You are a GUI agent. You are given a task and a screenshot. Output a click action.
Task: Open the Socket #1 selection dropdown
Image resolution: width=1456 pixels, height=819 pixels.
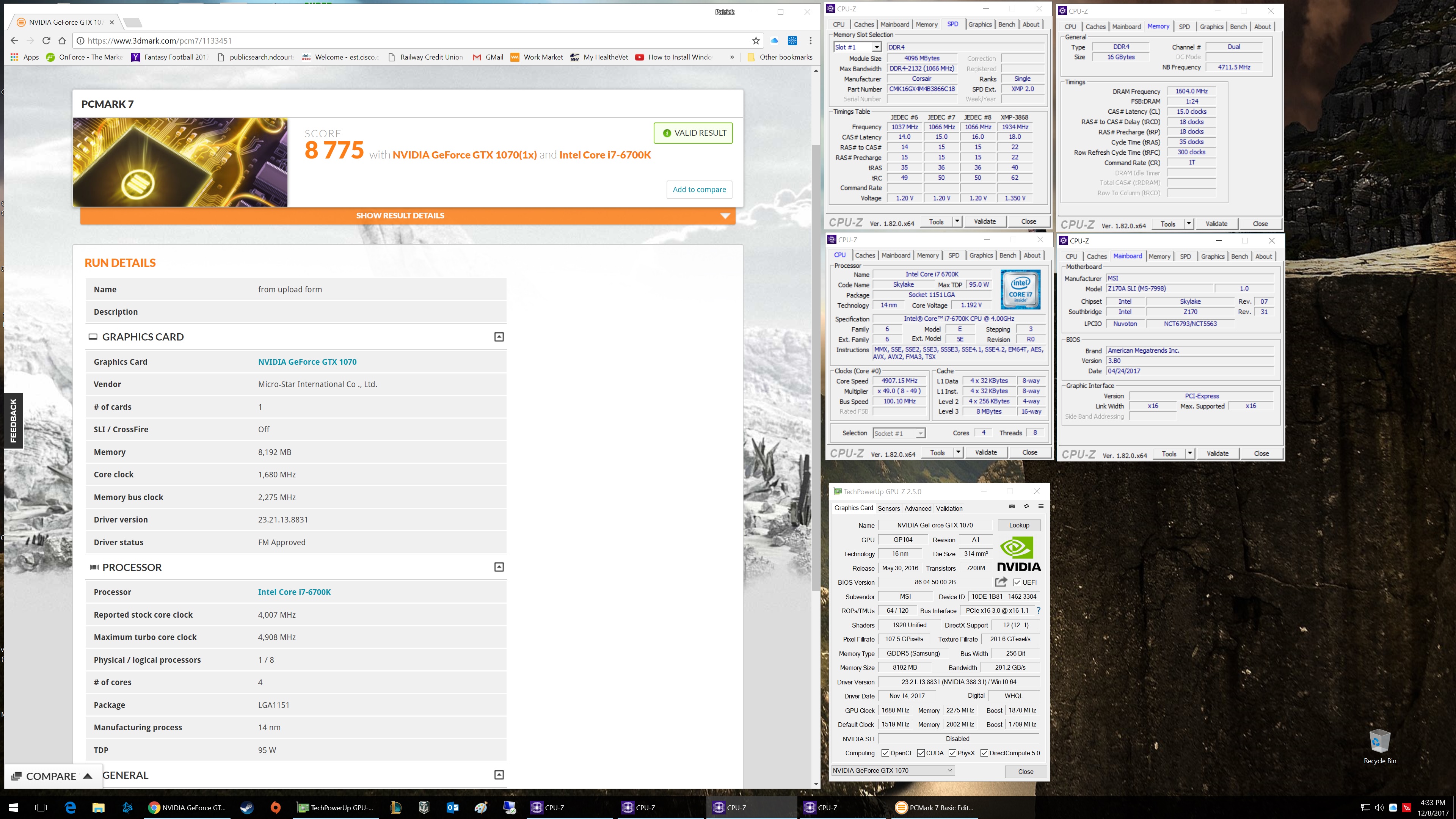pos(899,433)
